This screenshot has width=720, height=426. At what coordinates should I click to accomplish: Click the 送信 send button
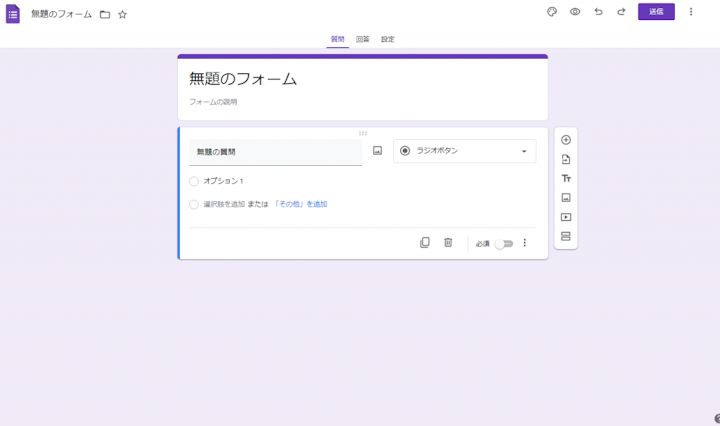point(656,12)
